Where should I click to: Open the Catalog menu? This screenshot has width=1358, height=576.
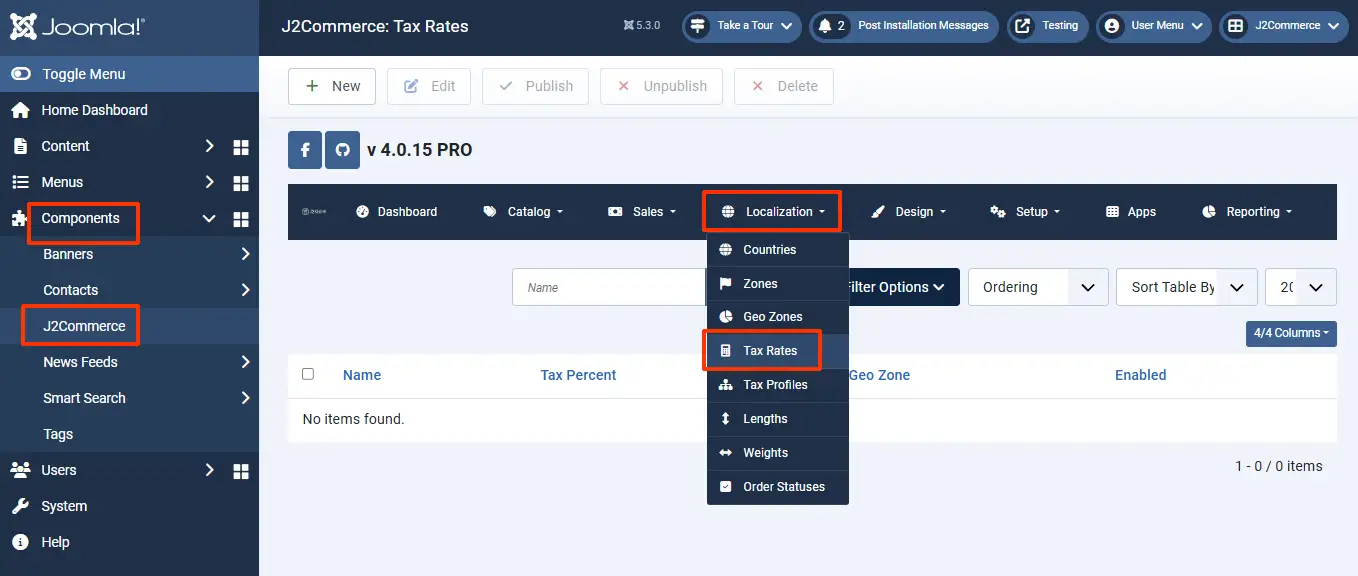(x=523, y=212)
